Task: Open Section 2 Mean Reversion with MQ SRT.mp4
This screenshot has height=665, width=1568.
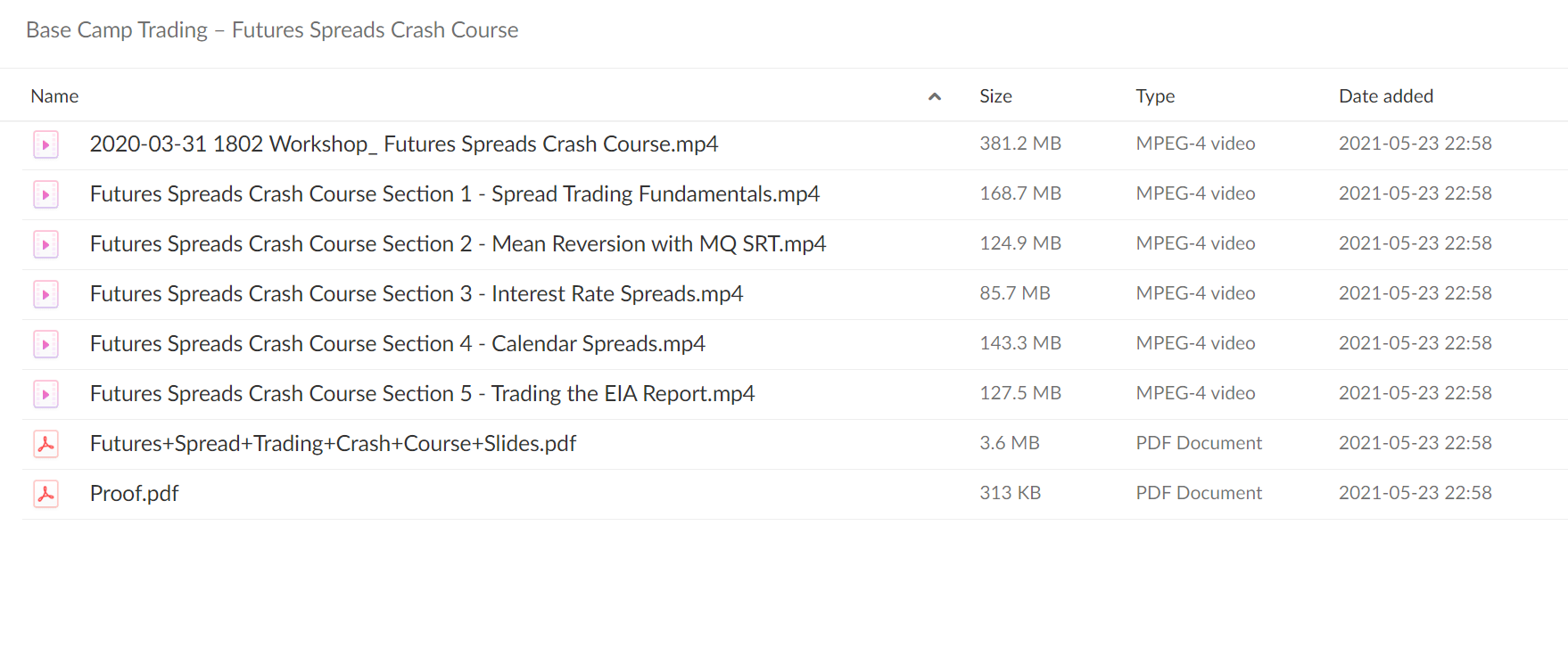Action: 458,244
